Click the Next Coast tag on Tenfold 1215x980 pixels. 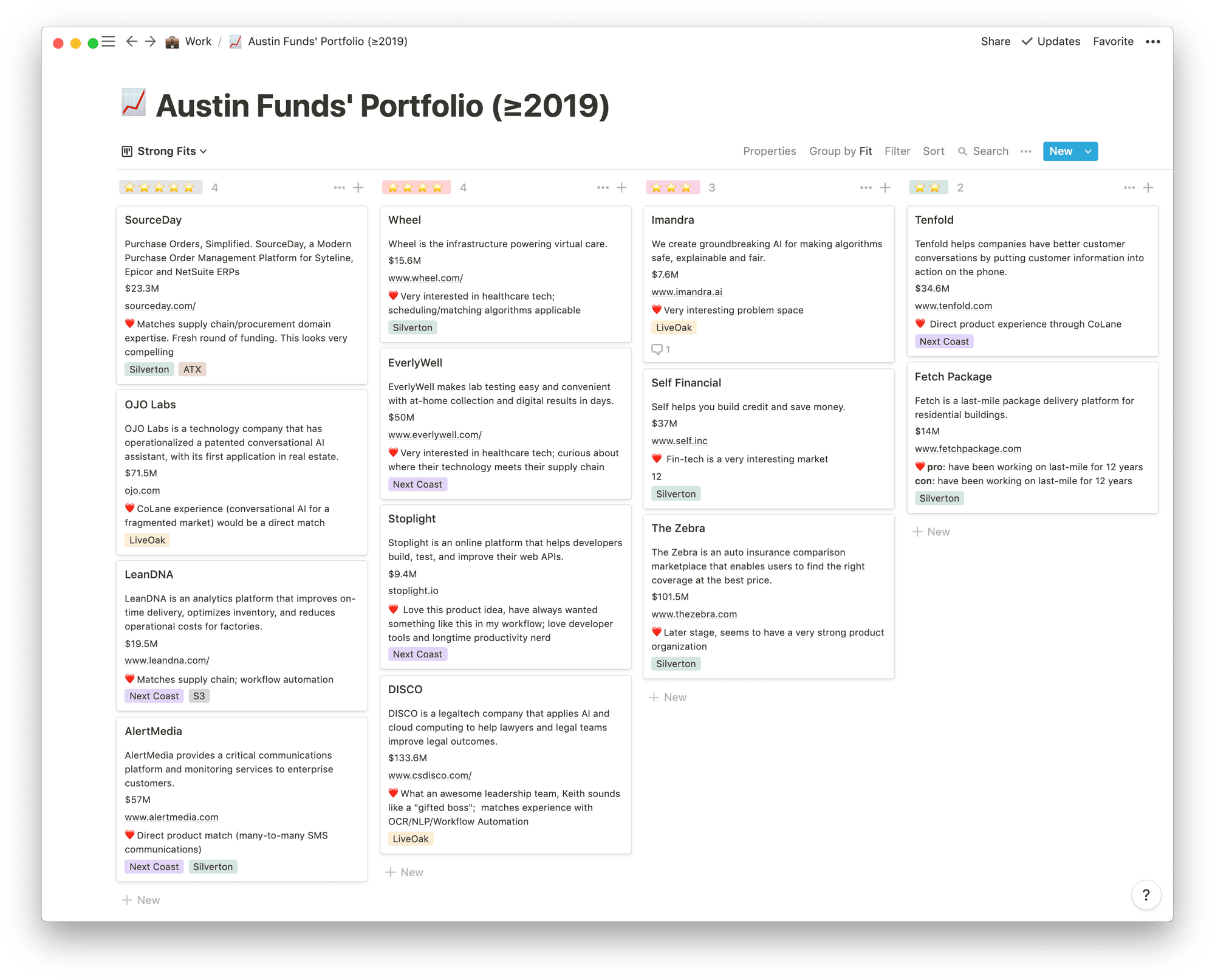click(944, 341)
